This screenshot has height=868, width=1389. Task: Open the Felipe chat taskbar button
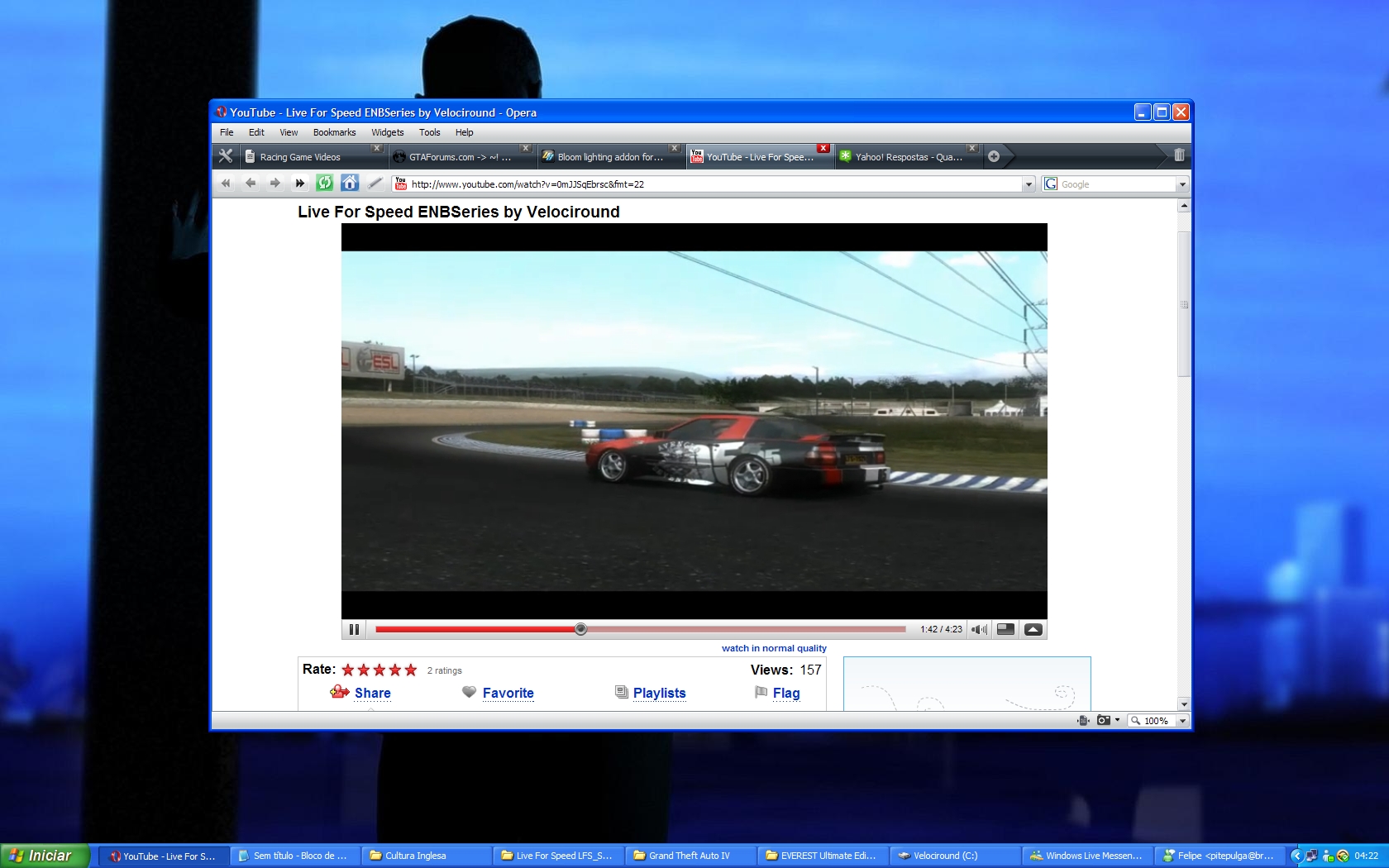coord(1220,856)
